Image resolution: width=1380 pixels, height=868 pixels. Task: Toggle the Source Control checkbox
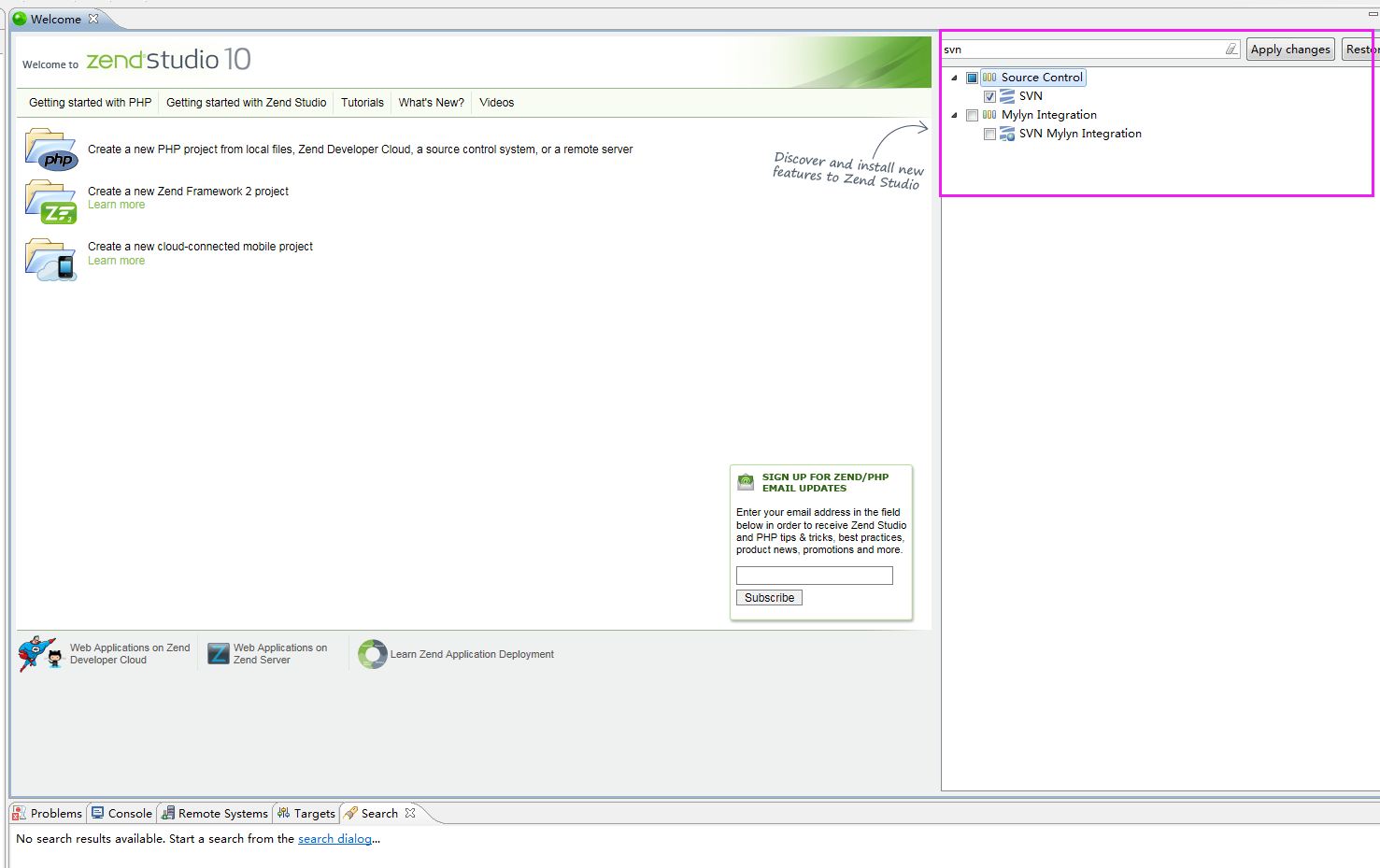click(972, 78)
